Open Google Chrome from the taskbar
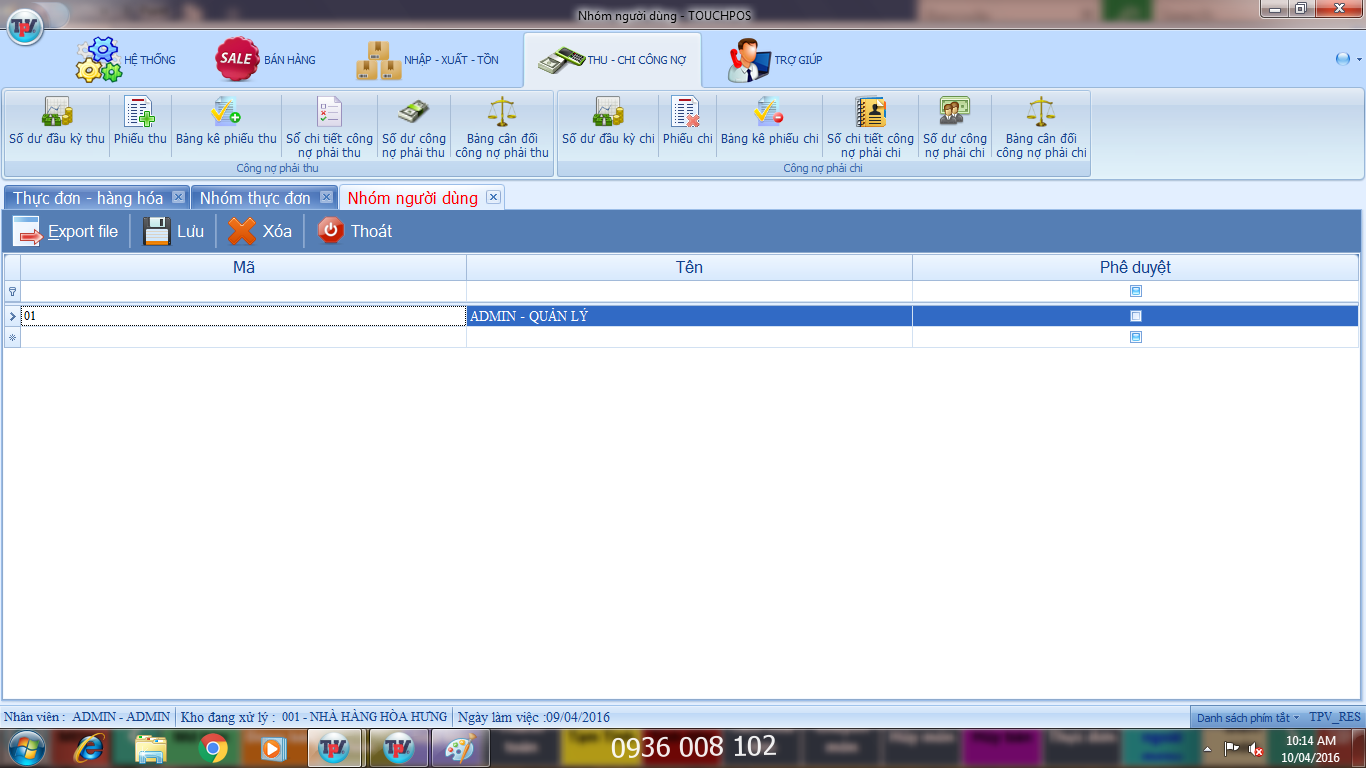The height and width of the screenshot is (768, 1366). pyautogui.click(x=212, y=748)
